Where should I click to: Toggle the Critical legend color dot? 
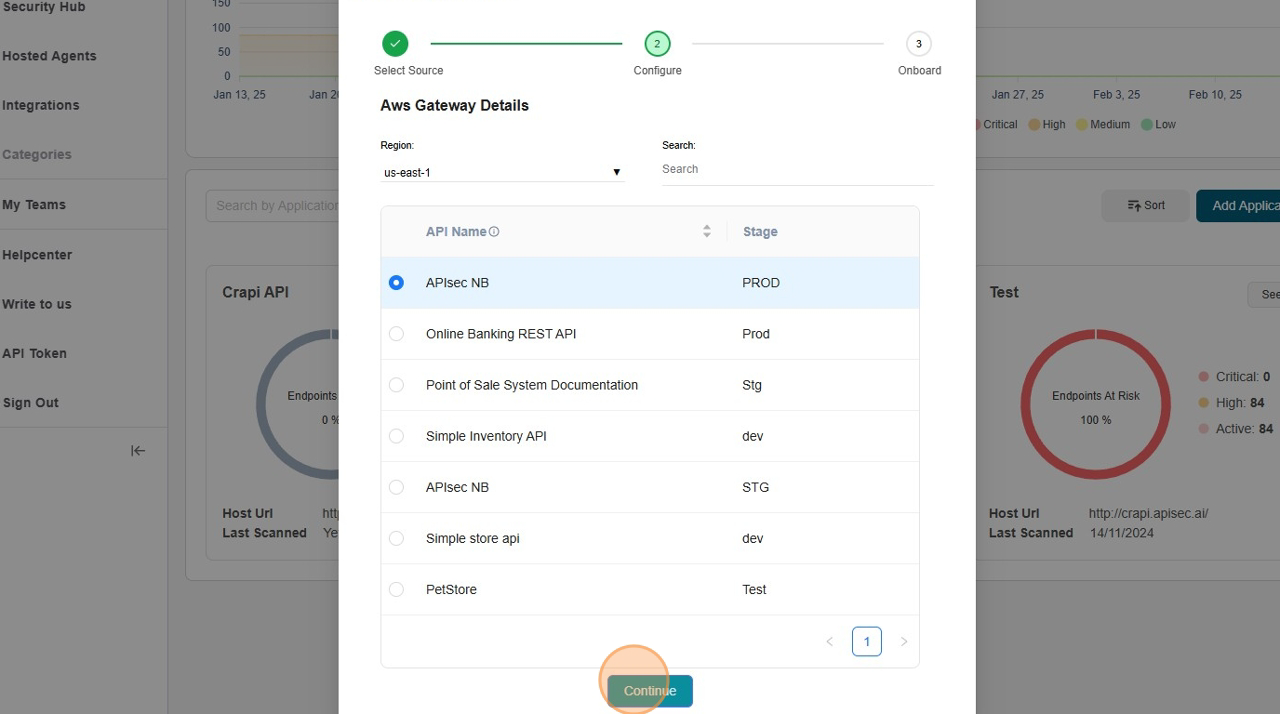pos(976,125)
